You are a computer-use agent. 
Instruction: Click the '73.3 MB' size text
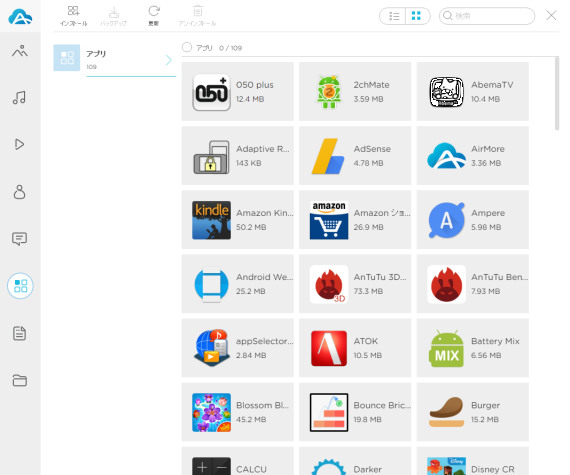click(x=368, y=291)
